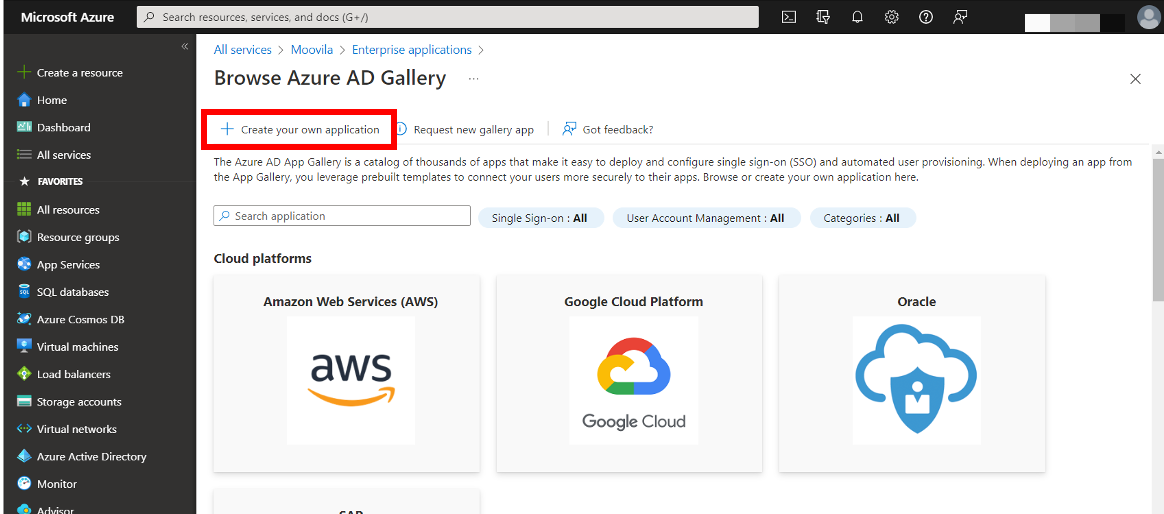Screen dimensions: 1164x514
Task: Click Request new gallery app
Action: (465, 130)
